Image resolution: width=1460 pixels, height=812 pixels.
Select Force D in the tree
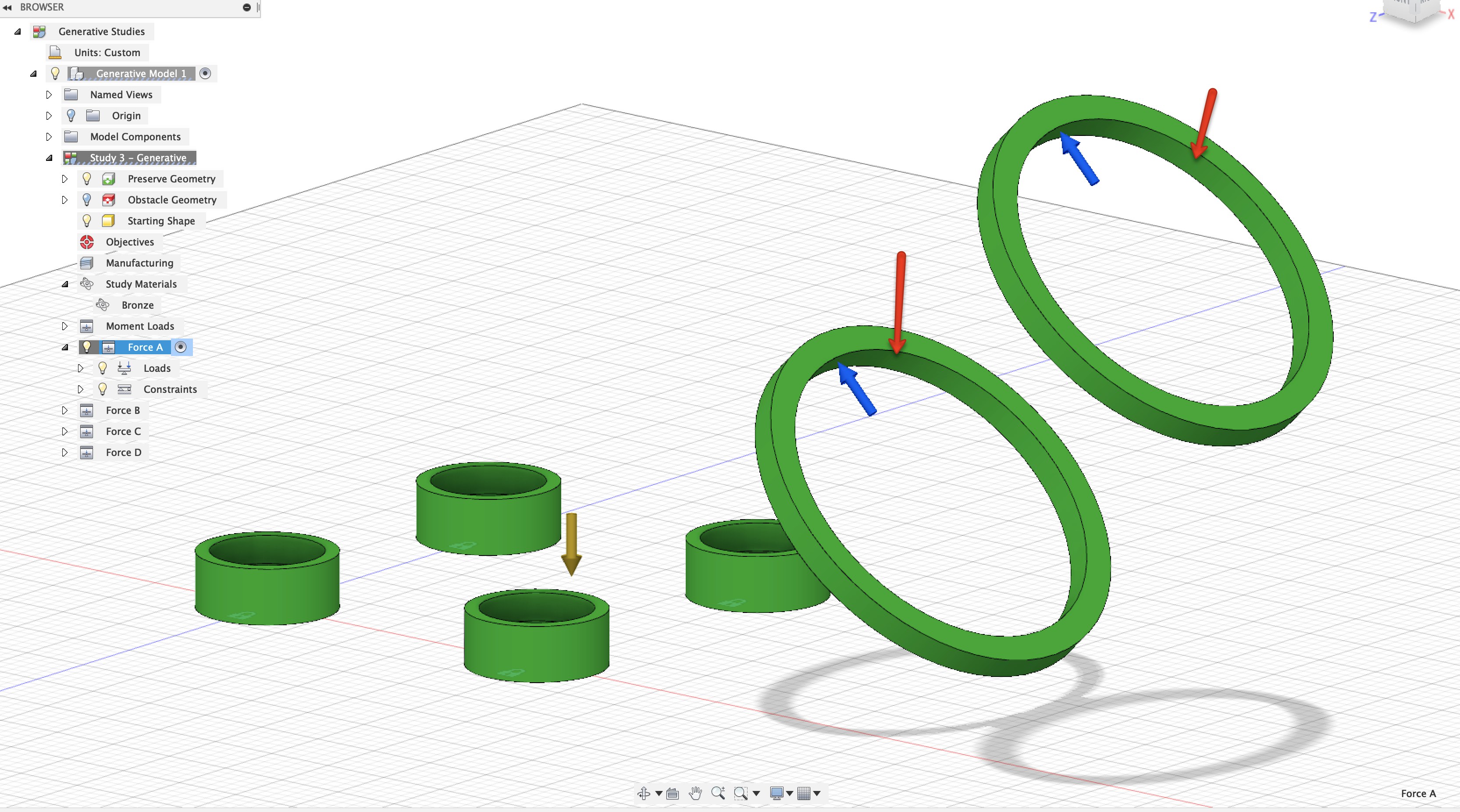[x=125, y=451]
